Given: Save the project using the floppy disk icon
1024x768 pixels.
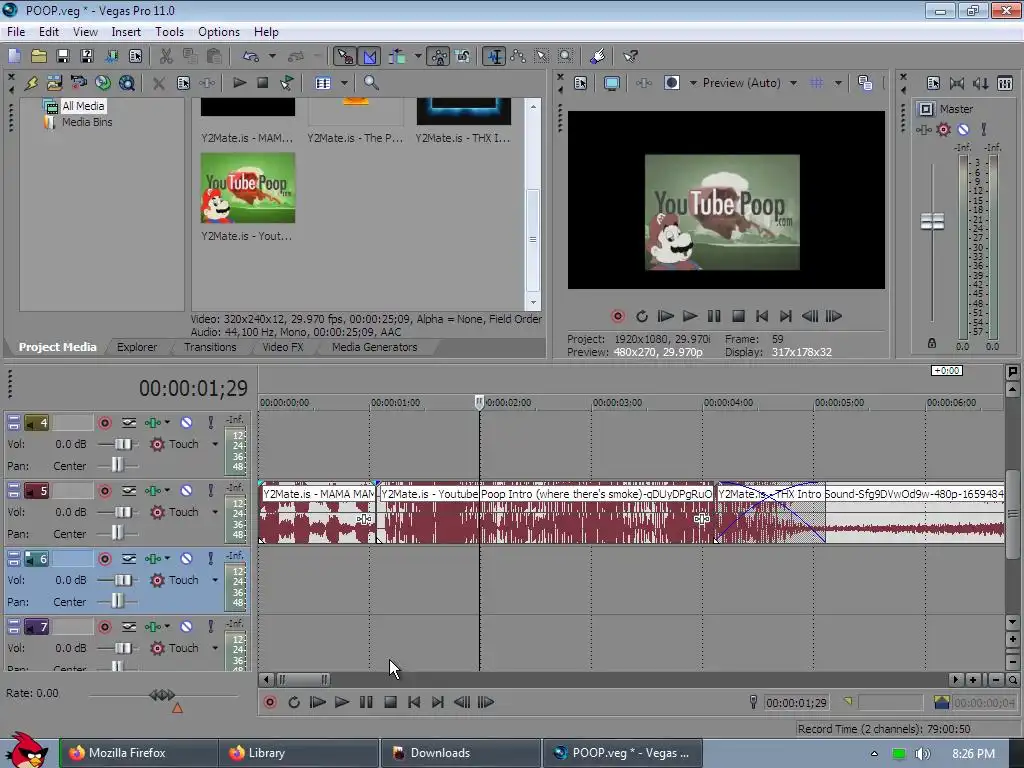Looking at the screenshot, I should pos(63,56).
